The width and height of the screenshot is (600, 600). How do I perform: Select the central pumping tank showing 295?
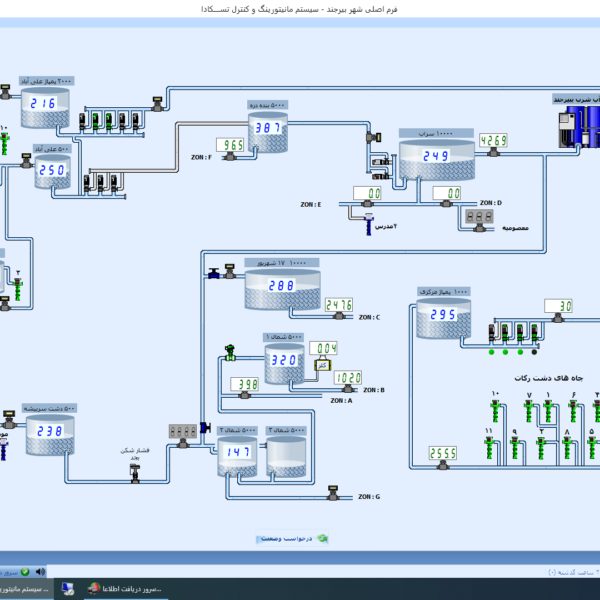[442, 315]
